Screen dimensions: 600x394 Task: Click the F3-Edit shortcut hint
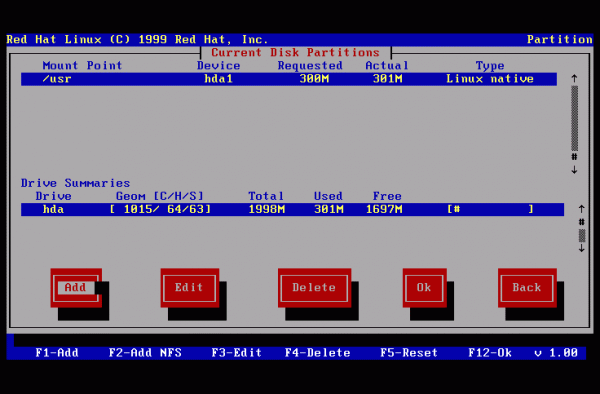237,353
